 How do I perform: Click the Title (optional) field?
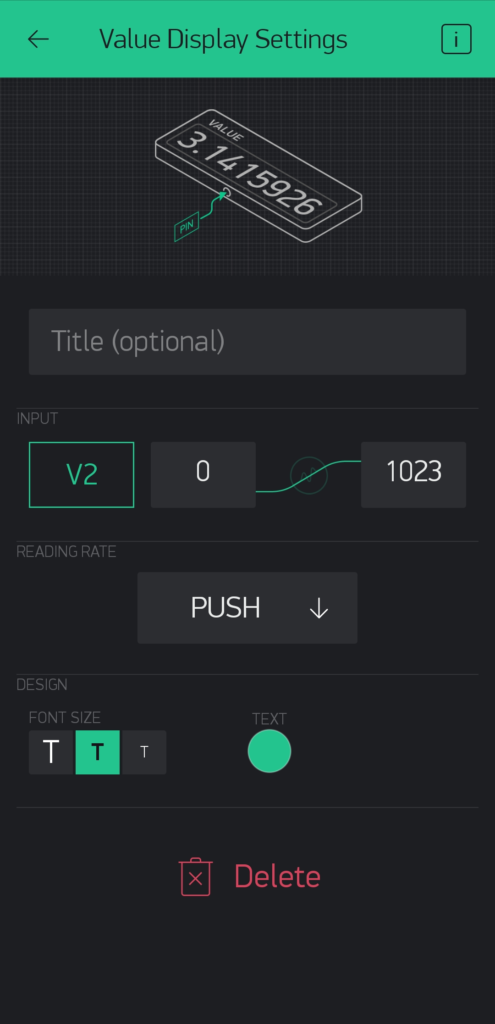(x=248, y=342)
